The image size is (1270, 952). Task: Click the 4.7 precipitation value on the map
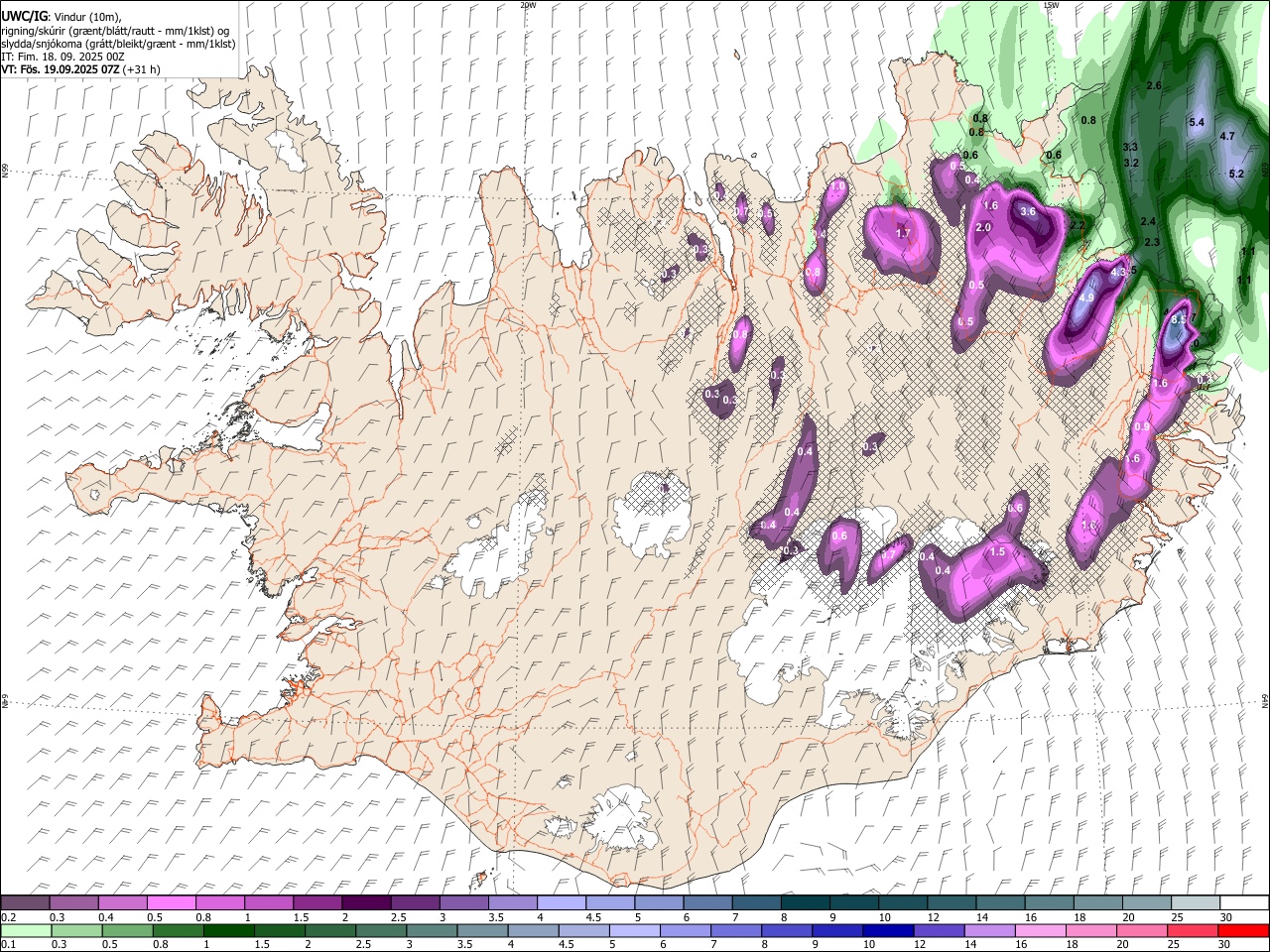pyautogui.click(x=1227, y=136)
